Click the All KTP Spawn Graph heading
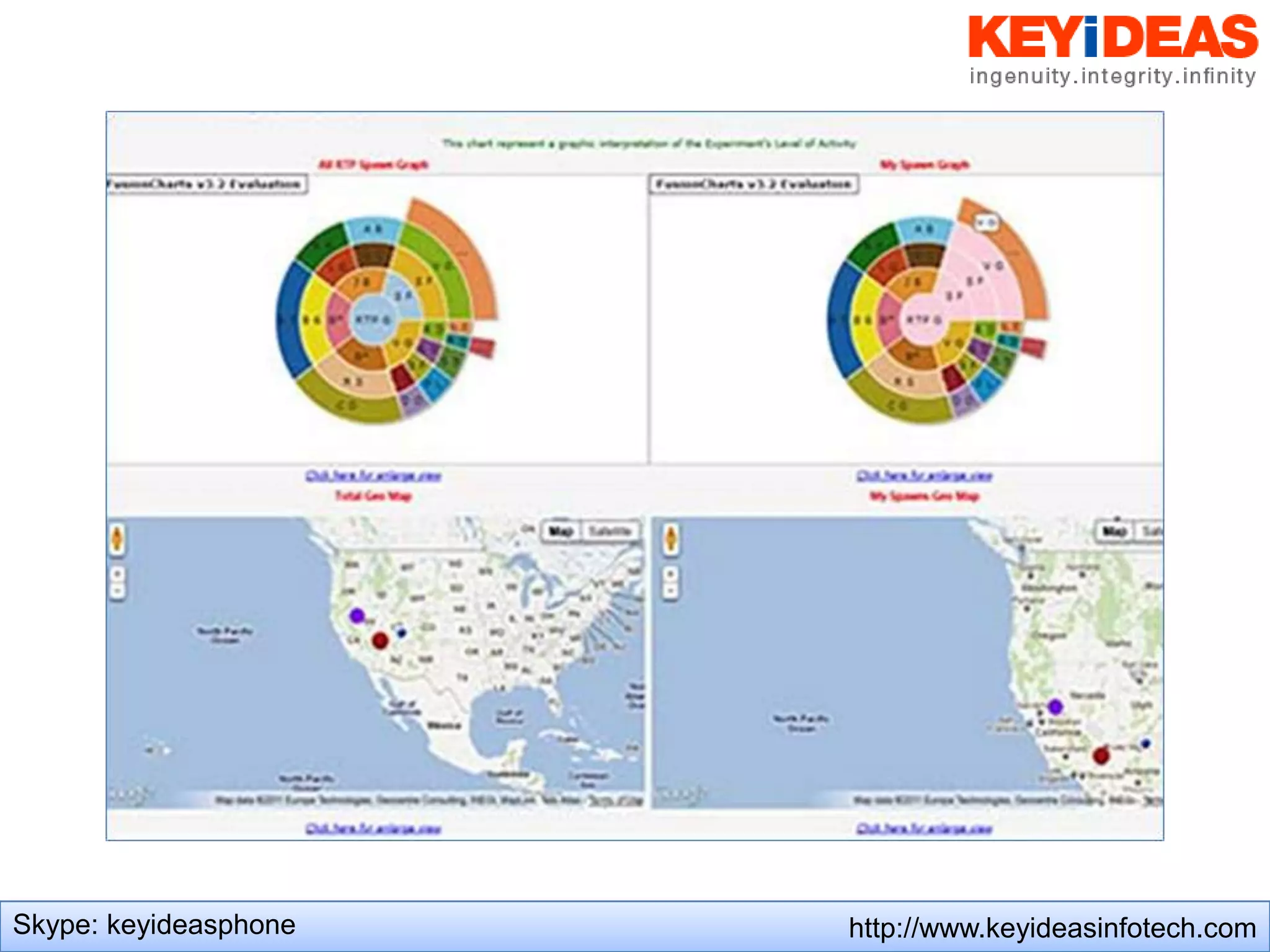This screenshot has height=952, width=1270. click(373, 164)
